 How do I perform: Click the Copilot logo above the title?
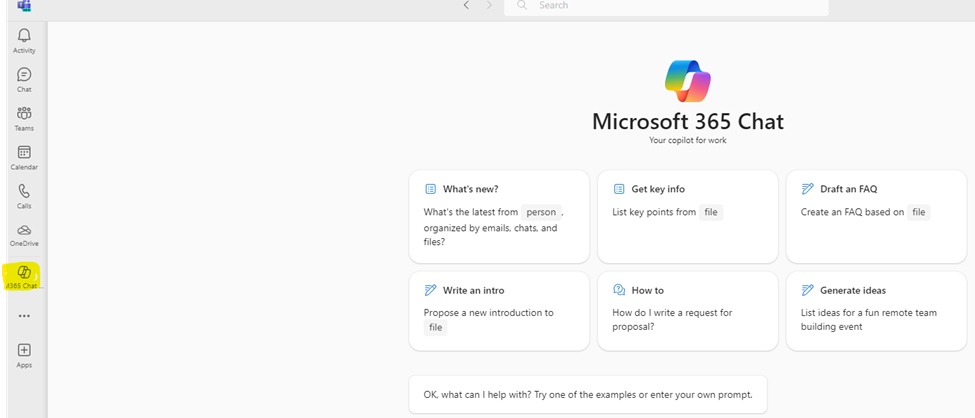687,80
